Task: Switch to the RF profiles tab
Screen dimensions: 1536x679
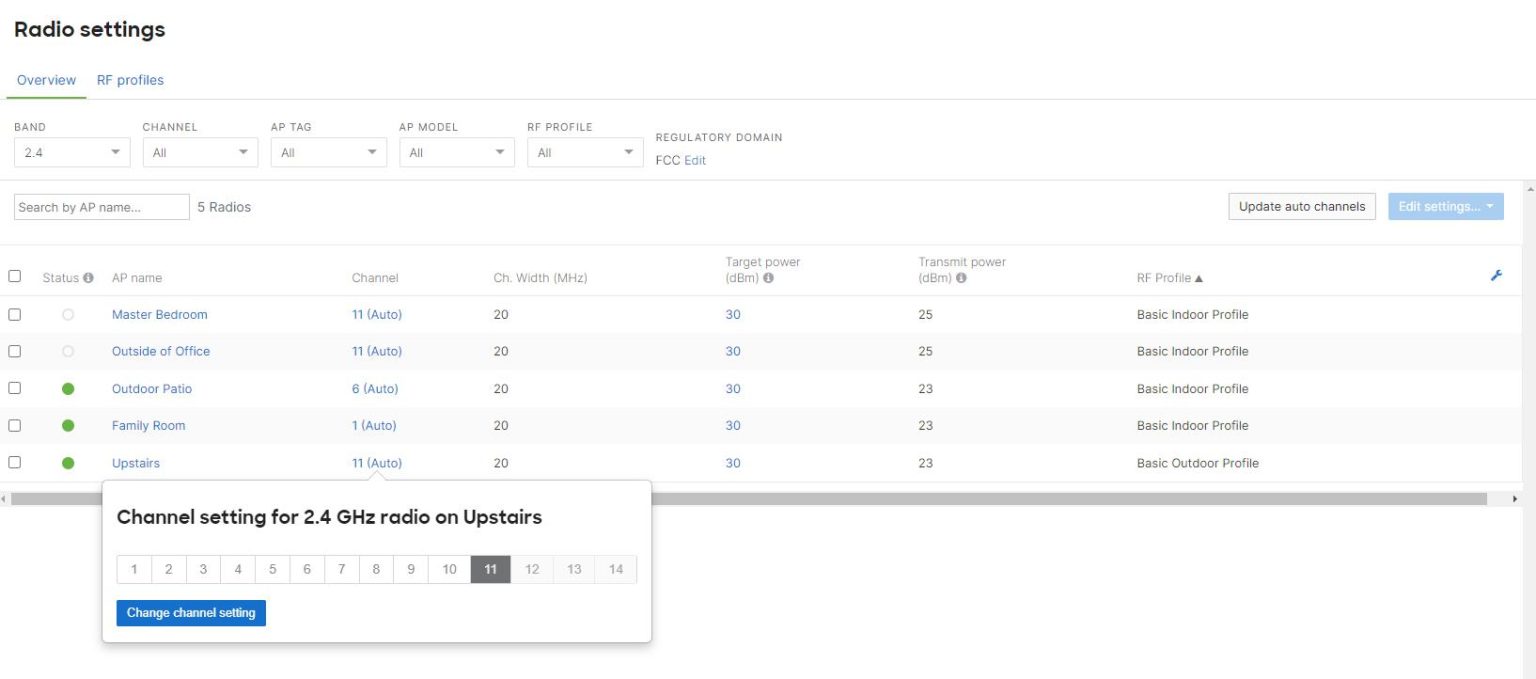Action: (x=129, y=80)
